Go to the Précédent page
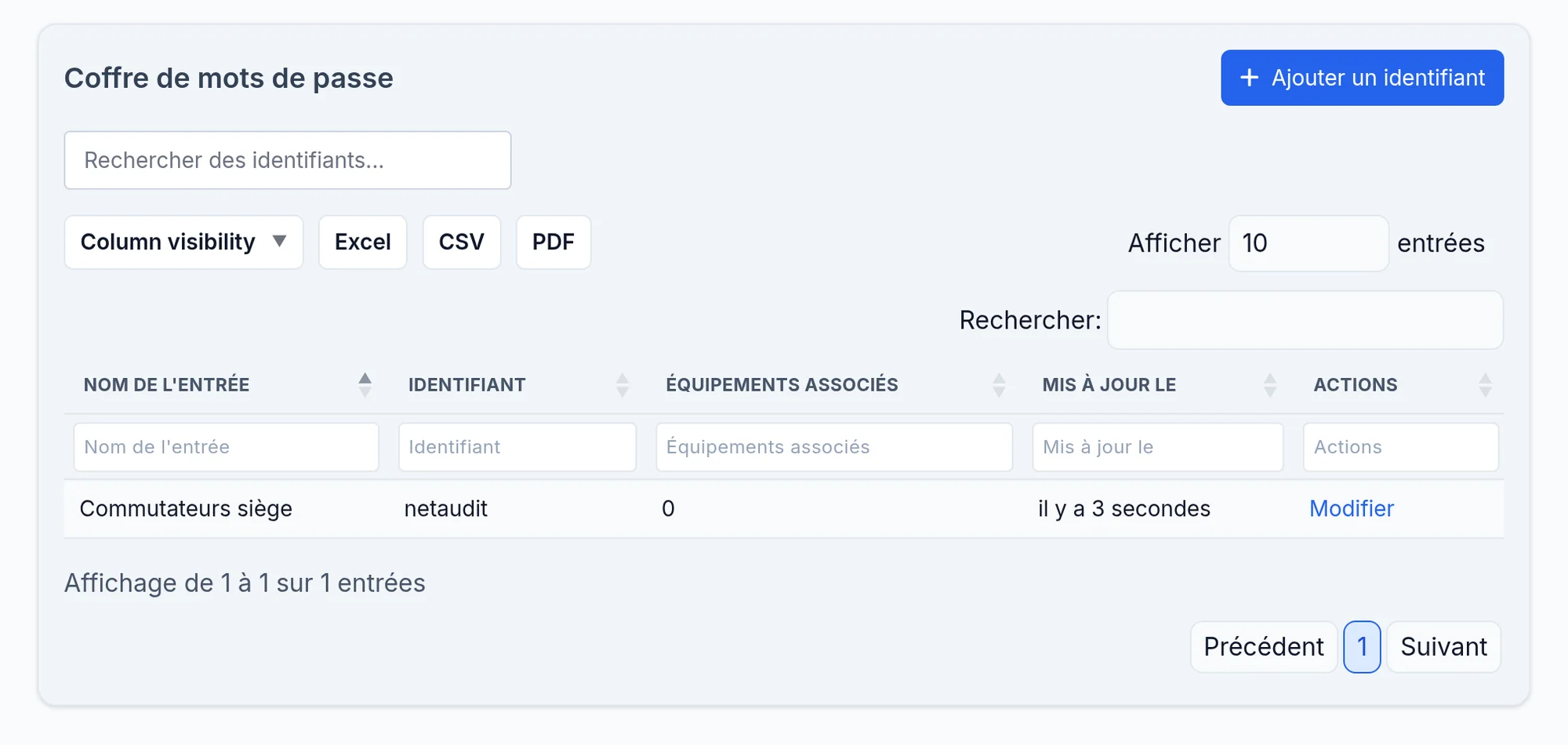 [x=1264, y=647]
